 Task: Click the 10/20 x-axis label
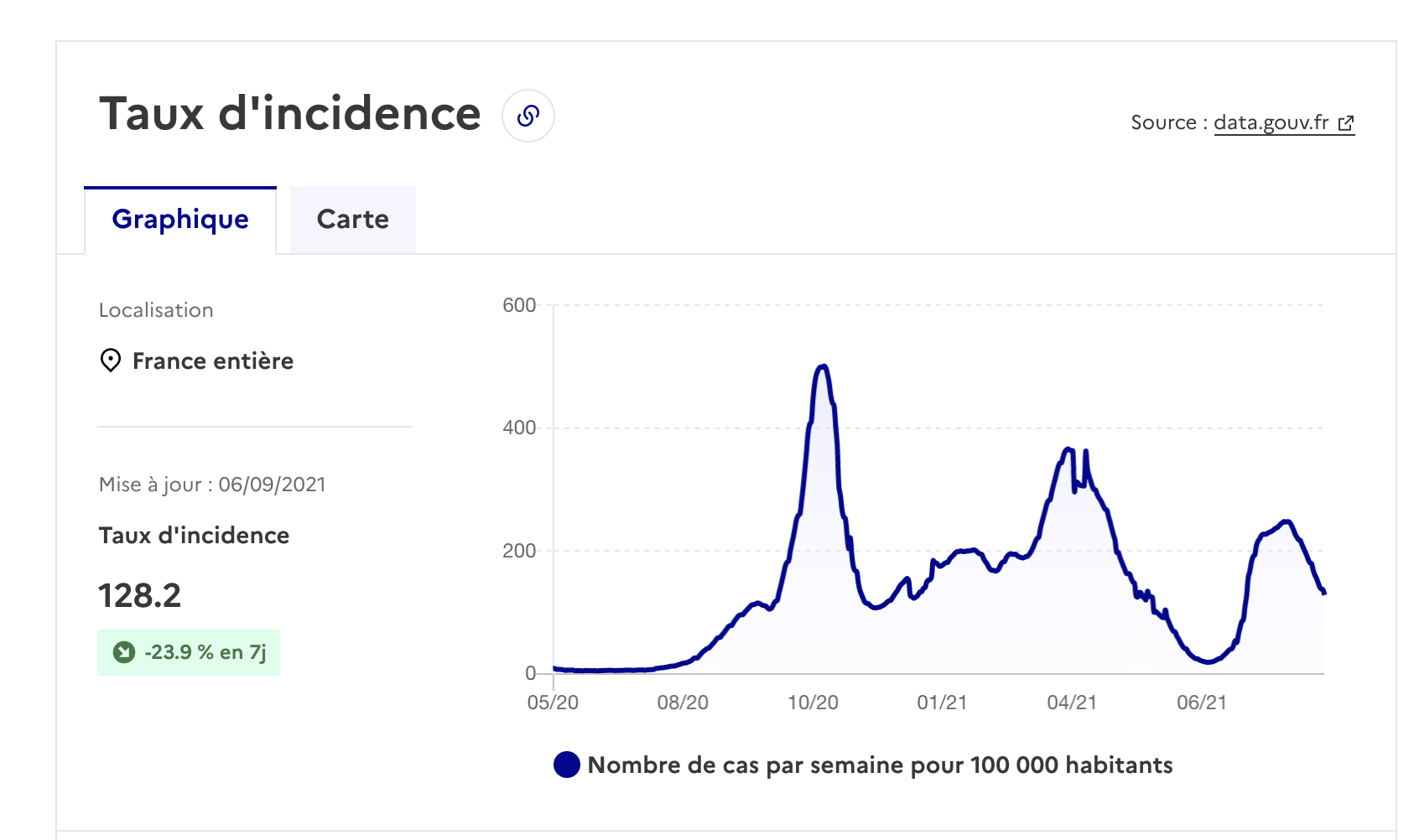tap(813, 703)
